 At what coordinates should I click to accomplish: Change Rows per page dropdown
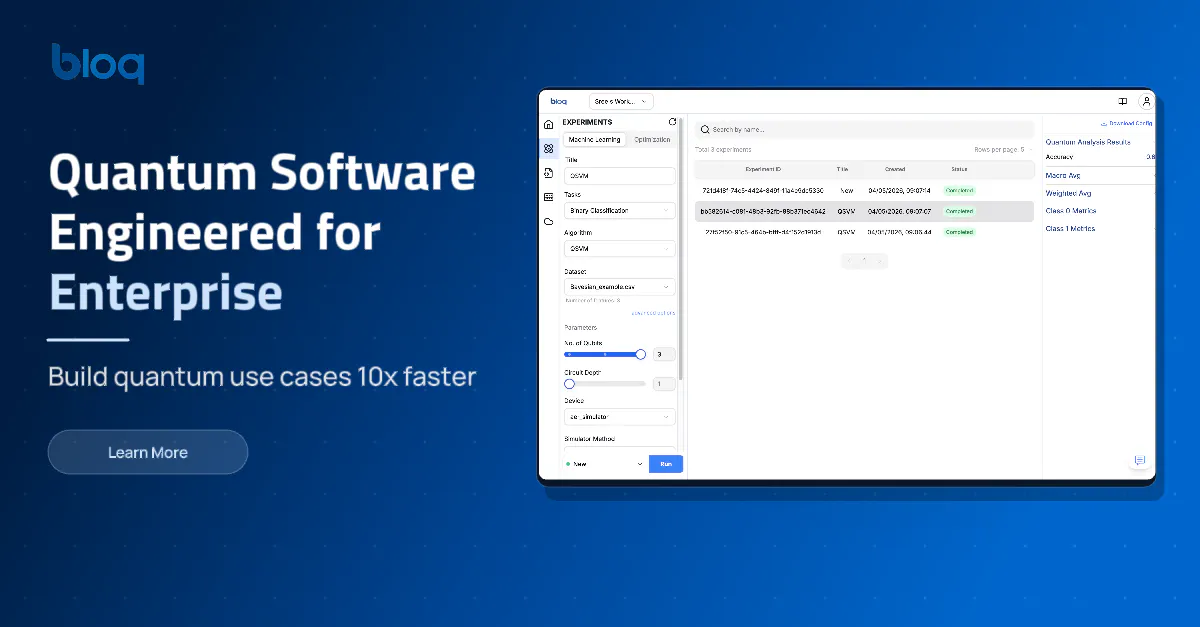[1003, 149]
